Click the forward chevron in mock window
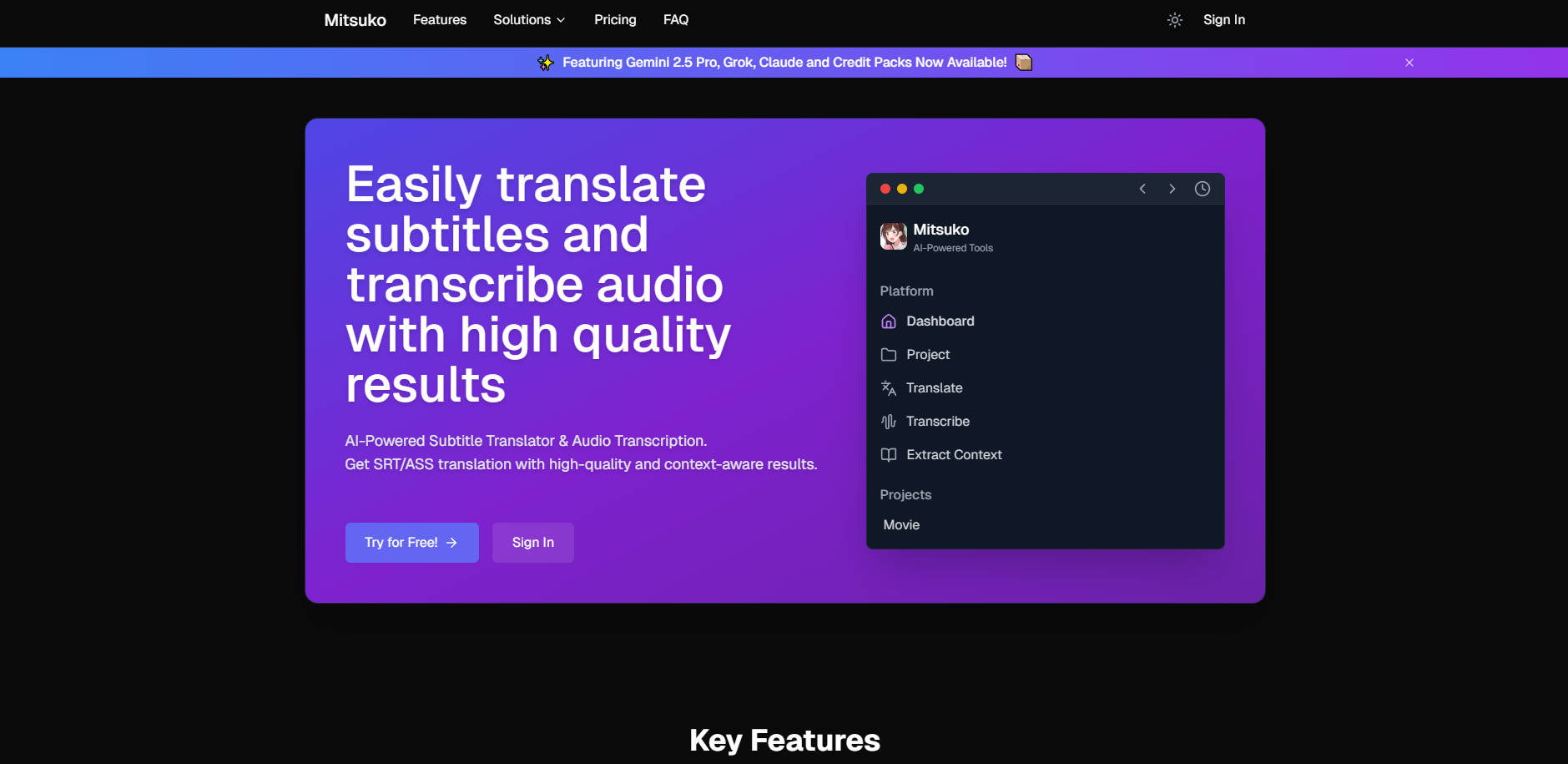Viewport: 1568px width, 764px height. [1172, 189]
